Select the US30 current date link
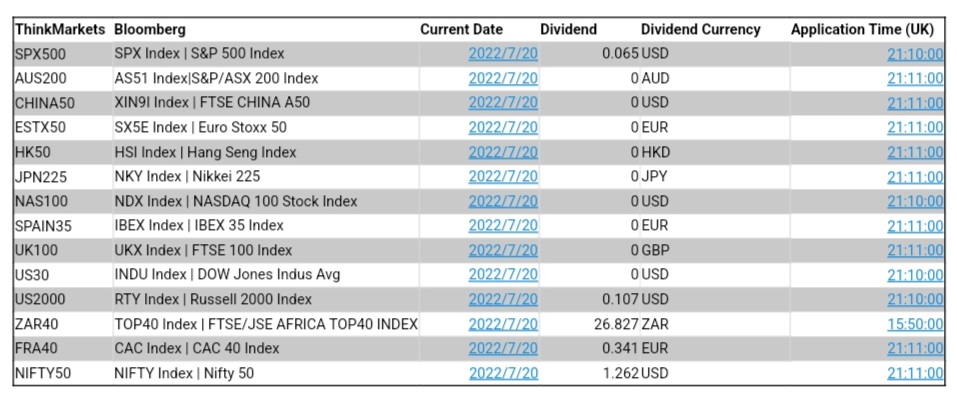This screenshot has height=402, width=957. (503, 274)
